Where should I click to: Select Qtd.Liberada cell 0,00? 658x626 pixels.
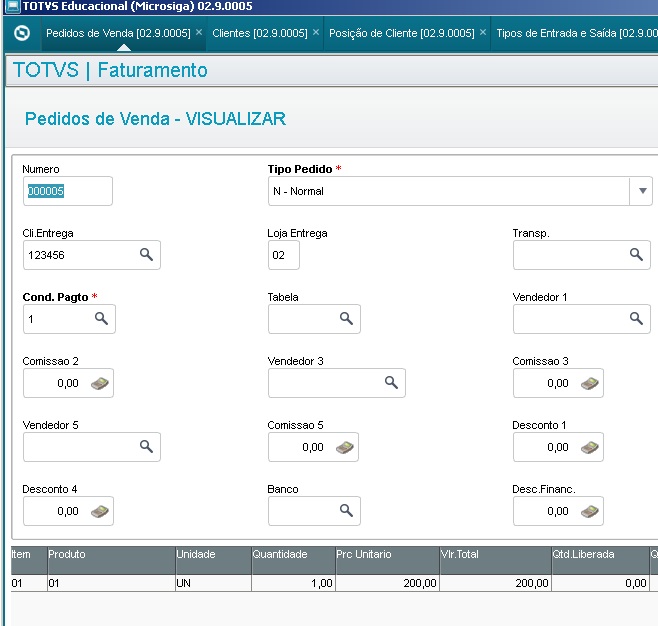(600, 583)
